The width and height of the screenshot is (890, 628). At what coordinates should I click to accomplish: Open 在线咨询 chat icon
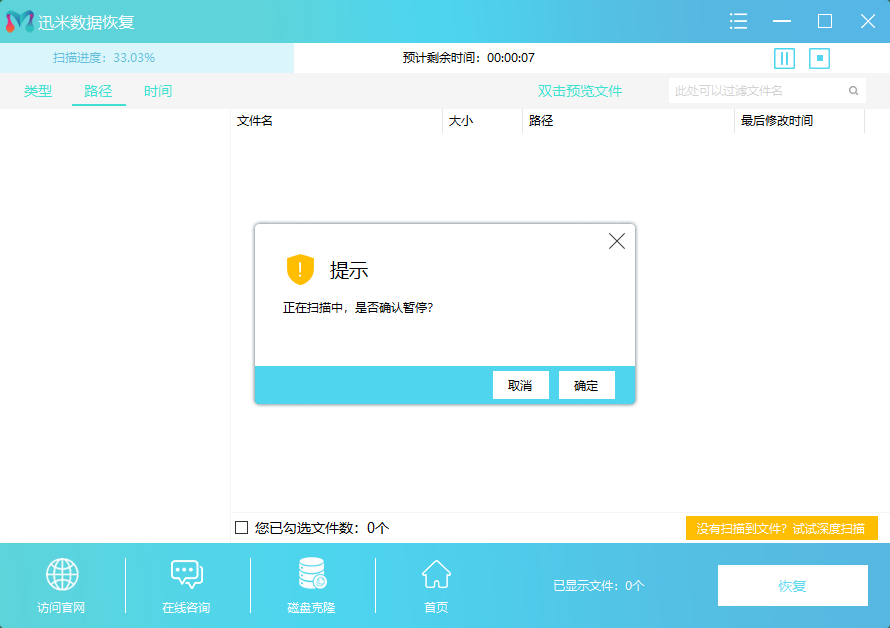click(x=186, y=574)
